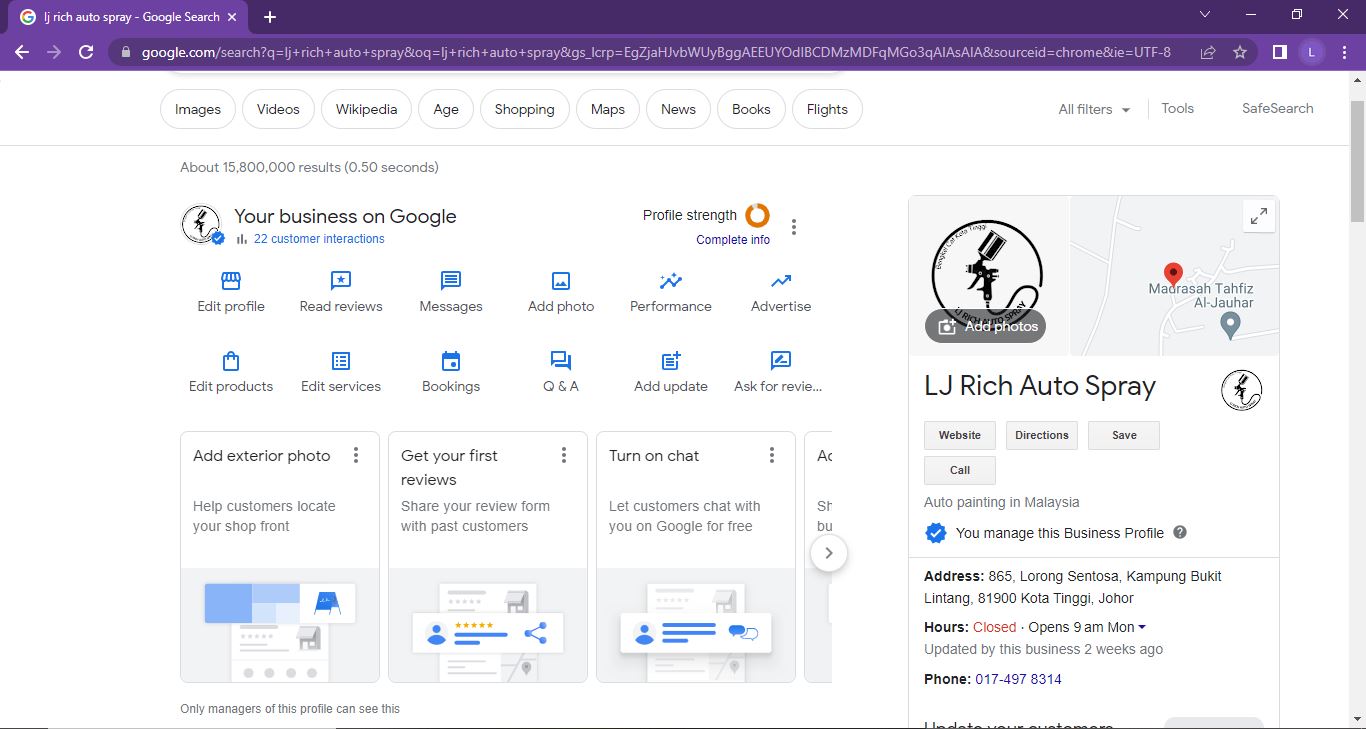Open the 22 customer interactions link
This screenshot has width=1366, height=729.
coord(319,239)
